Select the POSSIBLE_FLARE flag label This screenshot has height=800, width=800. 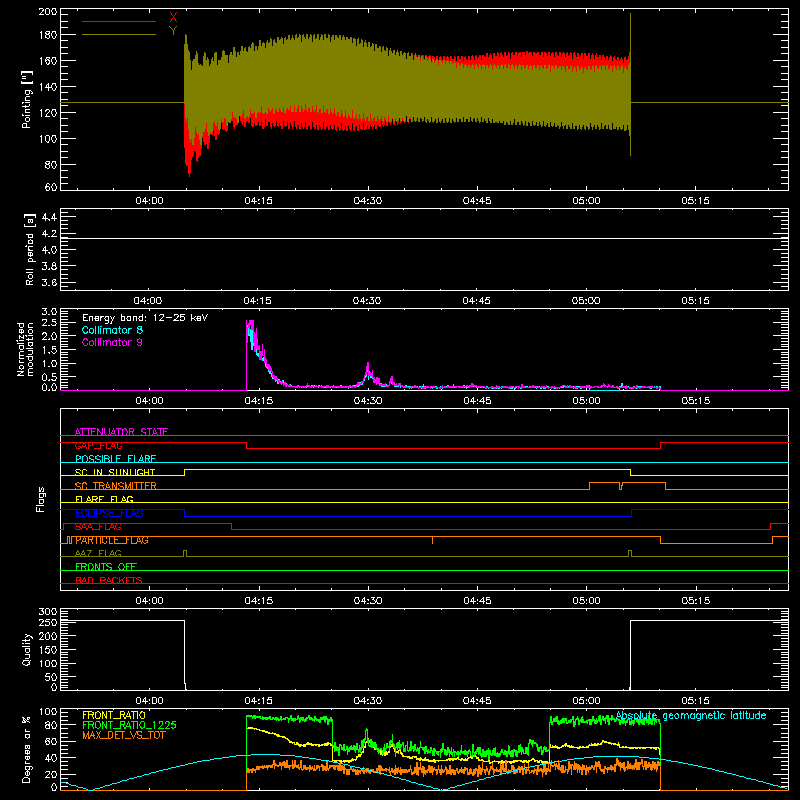[115, 459]
